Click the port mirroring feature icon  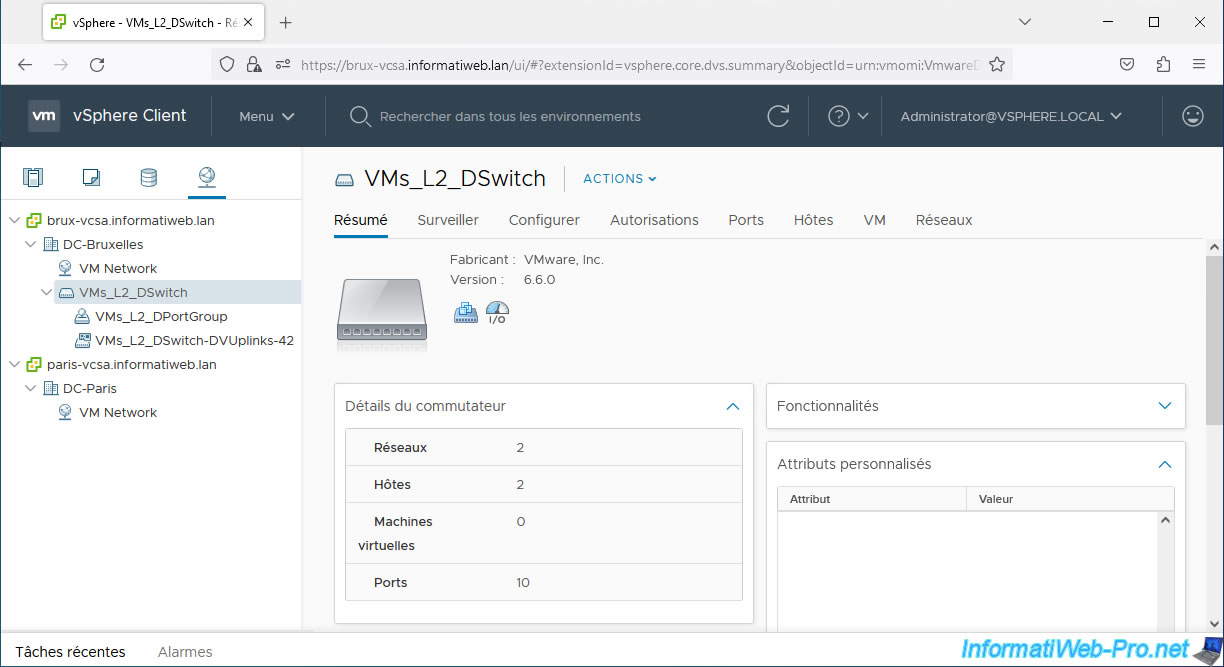466,312
